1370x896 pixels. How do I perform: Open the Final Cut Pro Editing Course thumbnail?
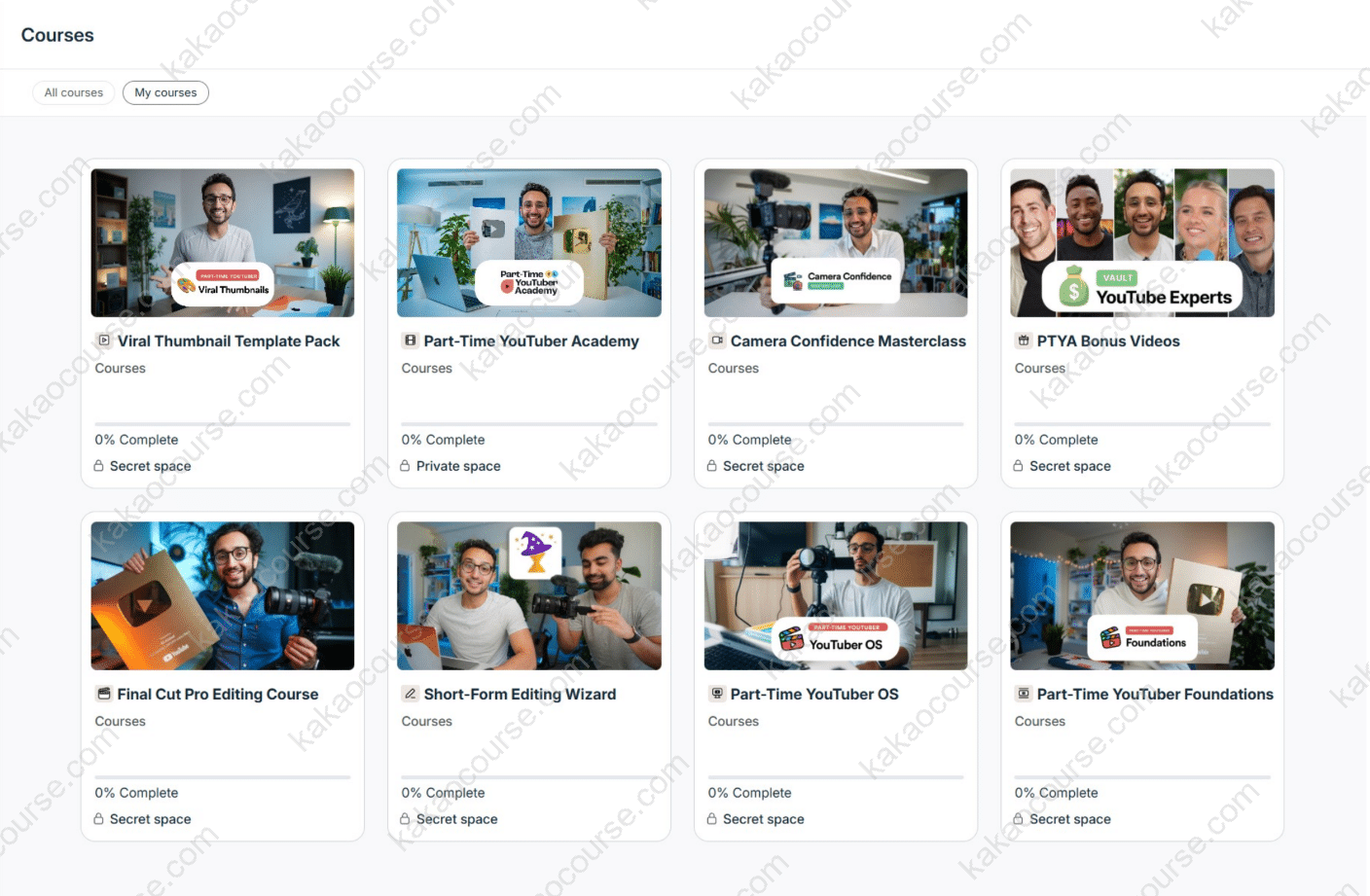pyautogui.click(x=223, y=595)
